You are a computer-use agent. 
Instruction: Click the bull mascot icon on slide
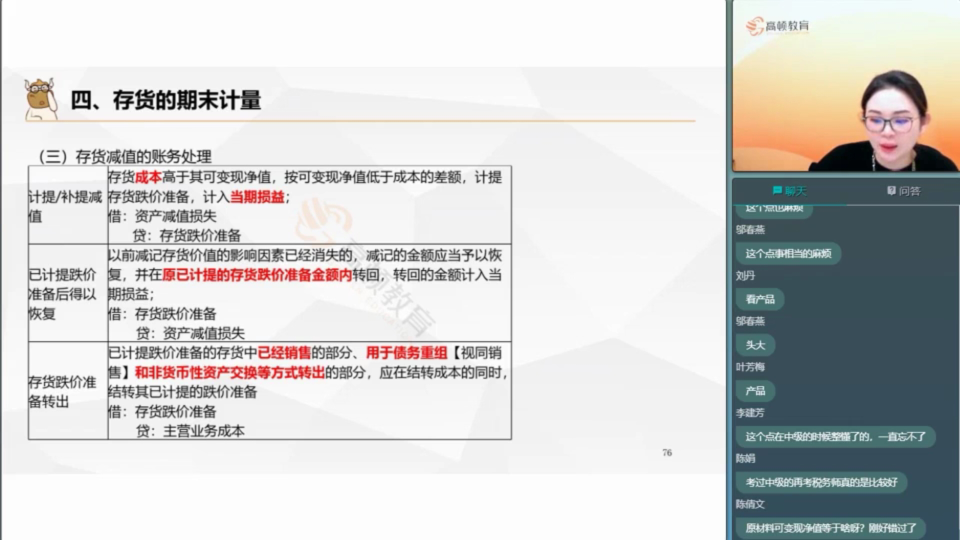(41, 98)
